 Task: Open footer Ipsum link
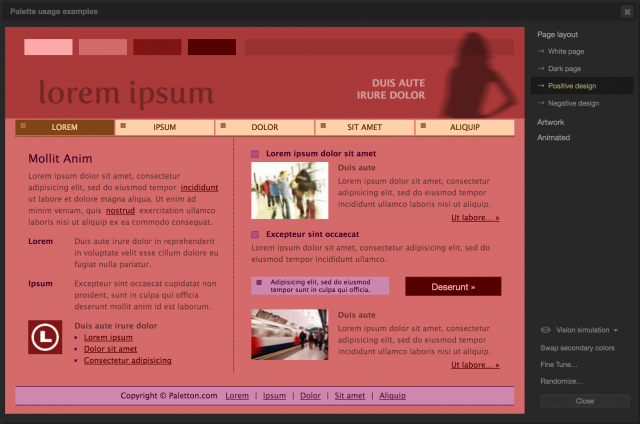point(274,395)
